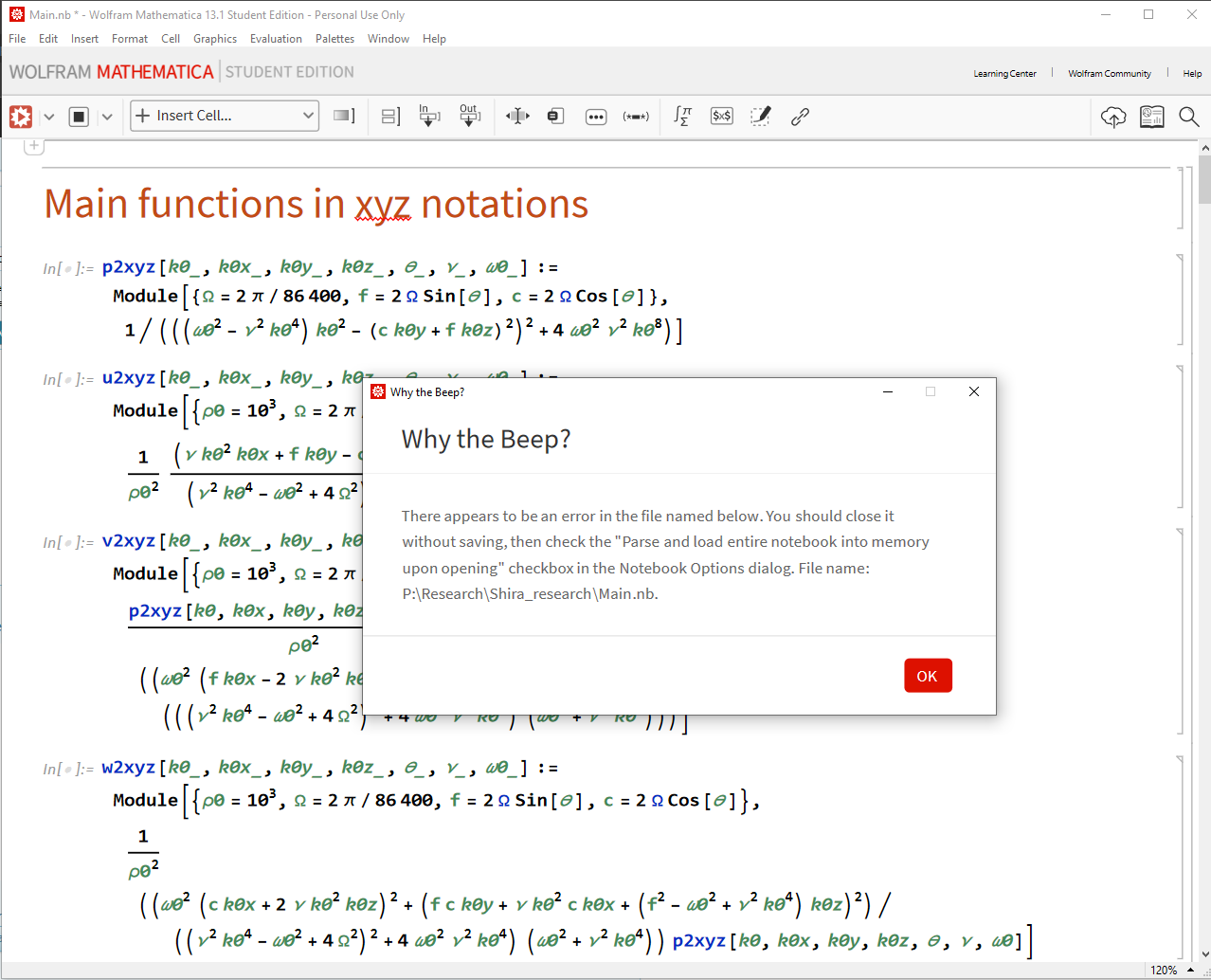Click the file path P:\Research\Shira_research\Main.nb text
Screen dimensions: 1211x980
530,594
